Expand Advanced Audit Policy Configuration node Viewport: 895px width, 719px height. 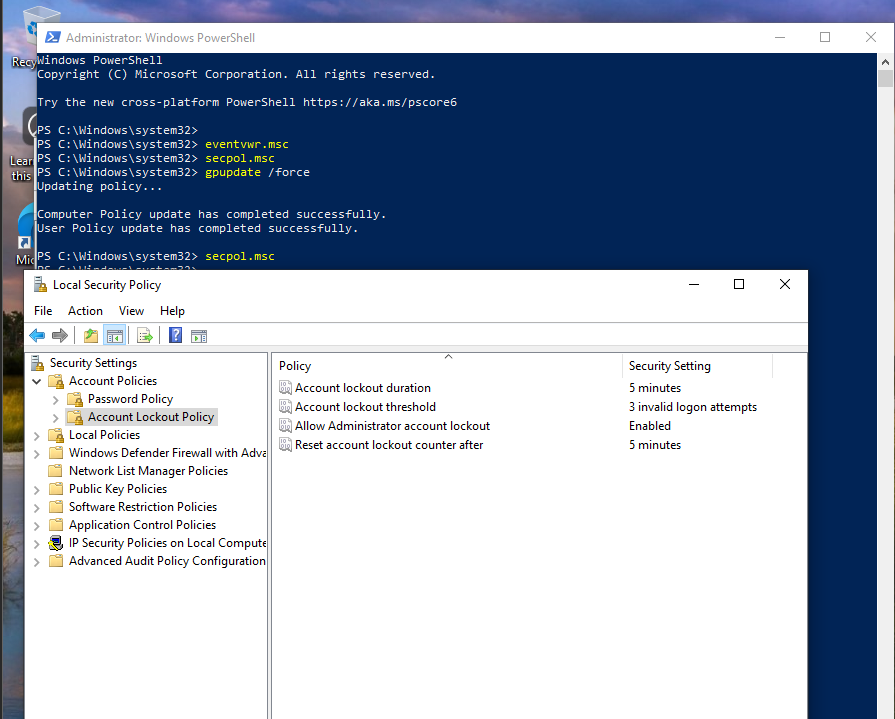pos(37,561)
